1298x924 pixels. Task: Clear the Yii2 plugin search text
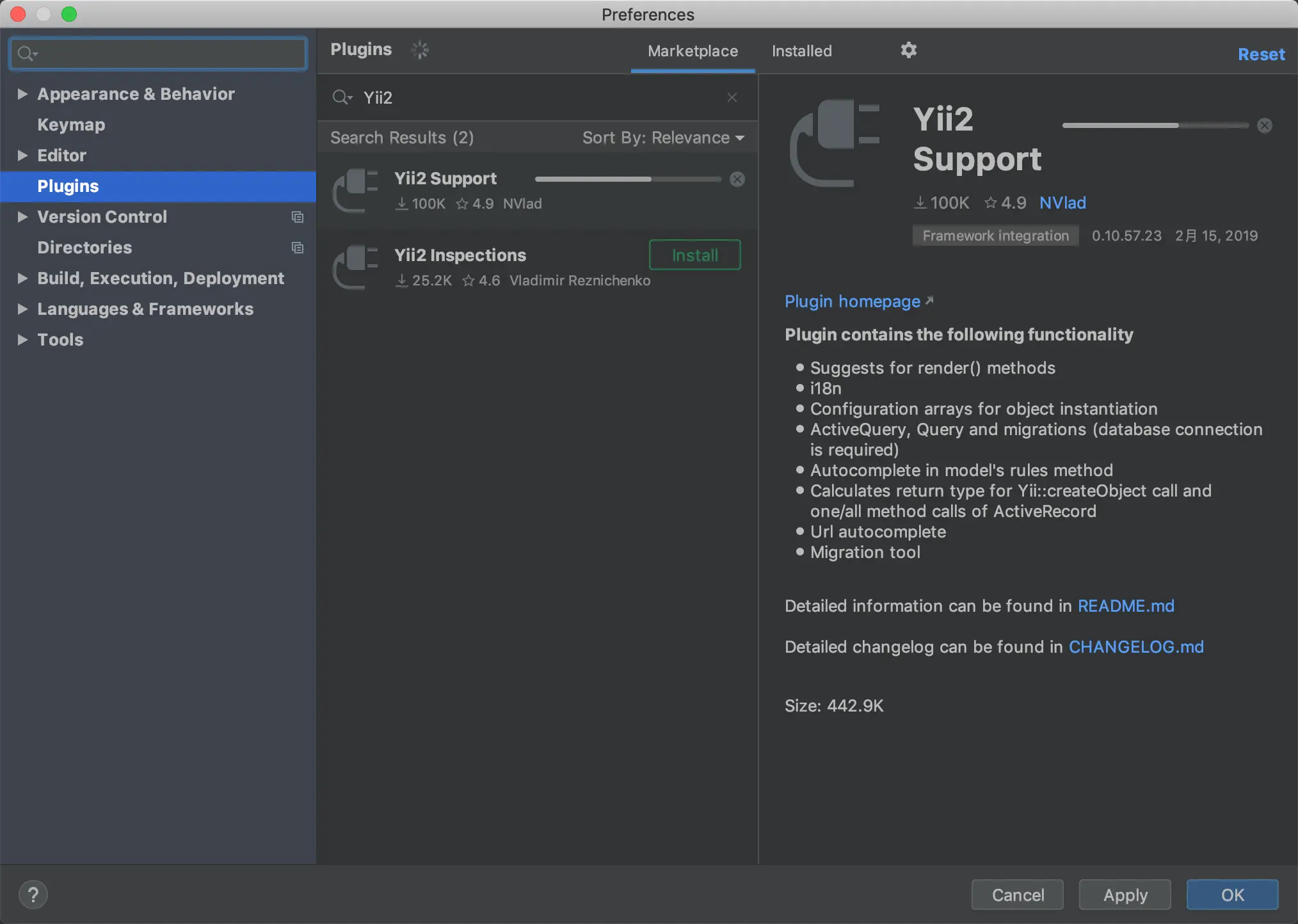pos(732,97)
